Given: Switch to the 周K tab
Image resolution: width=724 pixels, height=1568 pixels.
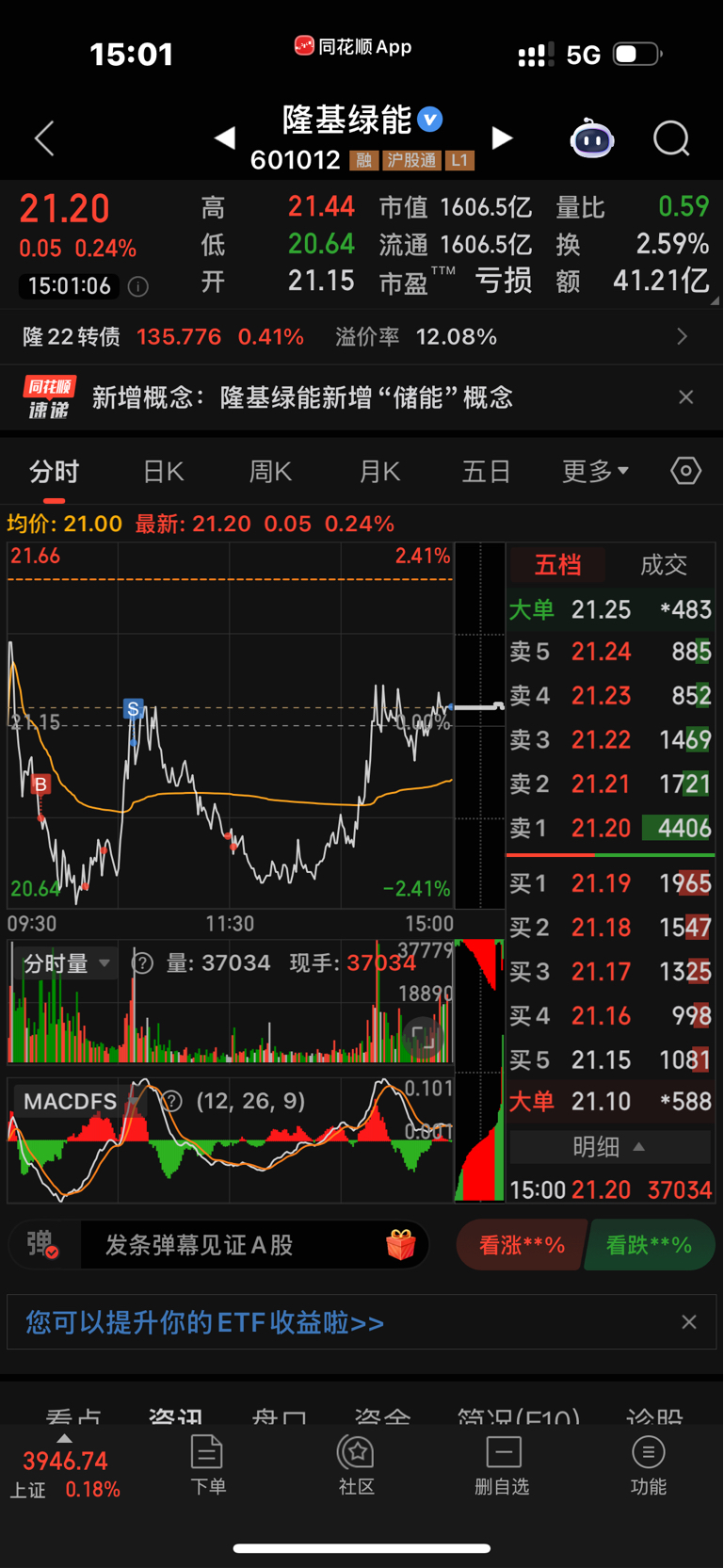Looking at the screenshot, I should click(x=271, y=471).
